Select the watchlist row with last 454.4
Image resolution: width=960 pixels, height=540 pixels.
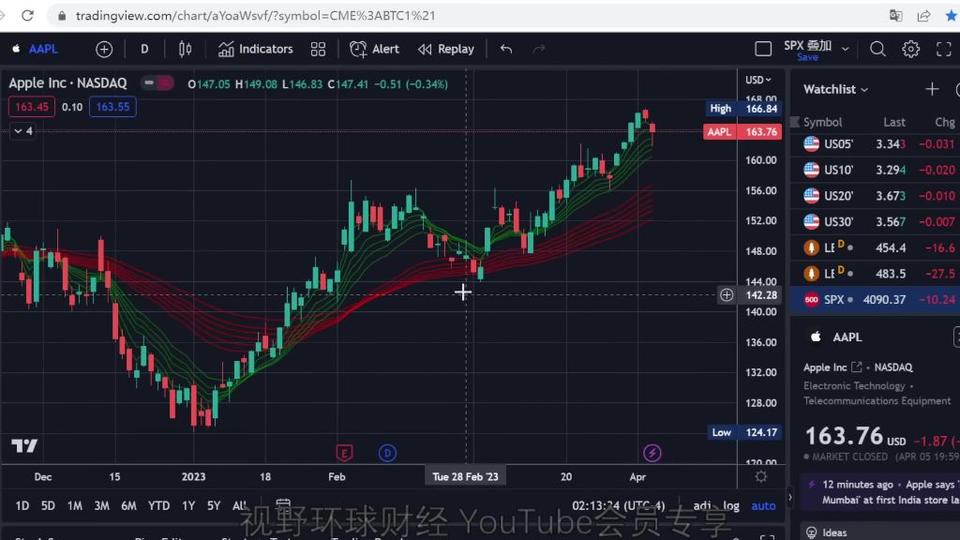click(876, 247)
